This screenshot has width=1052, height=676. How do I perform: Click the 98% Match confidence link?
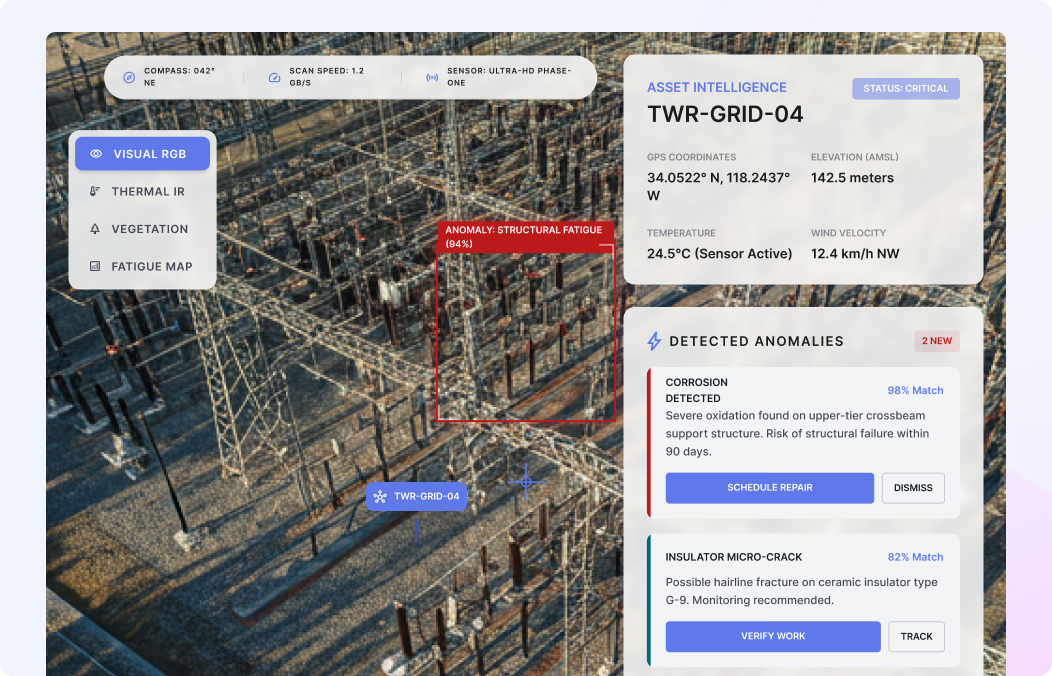[915, 390]
